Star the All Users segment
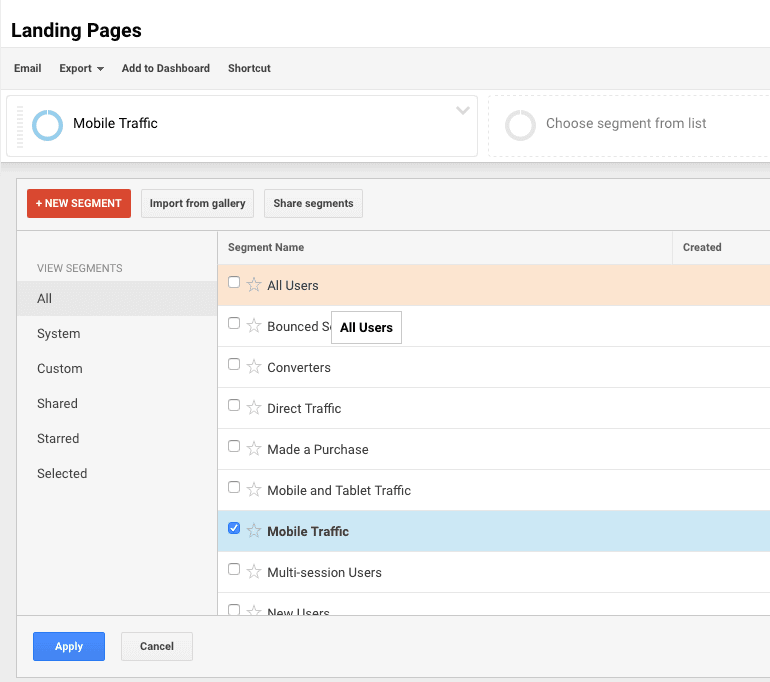Screen dimensions: 770x682 [253, 285]
